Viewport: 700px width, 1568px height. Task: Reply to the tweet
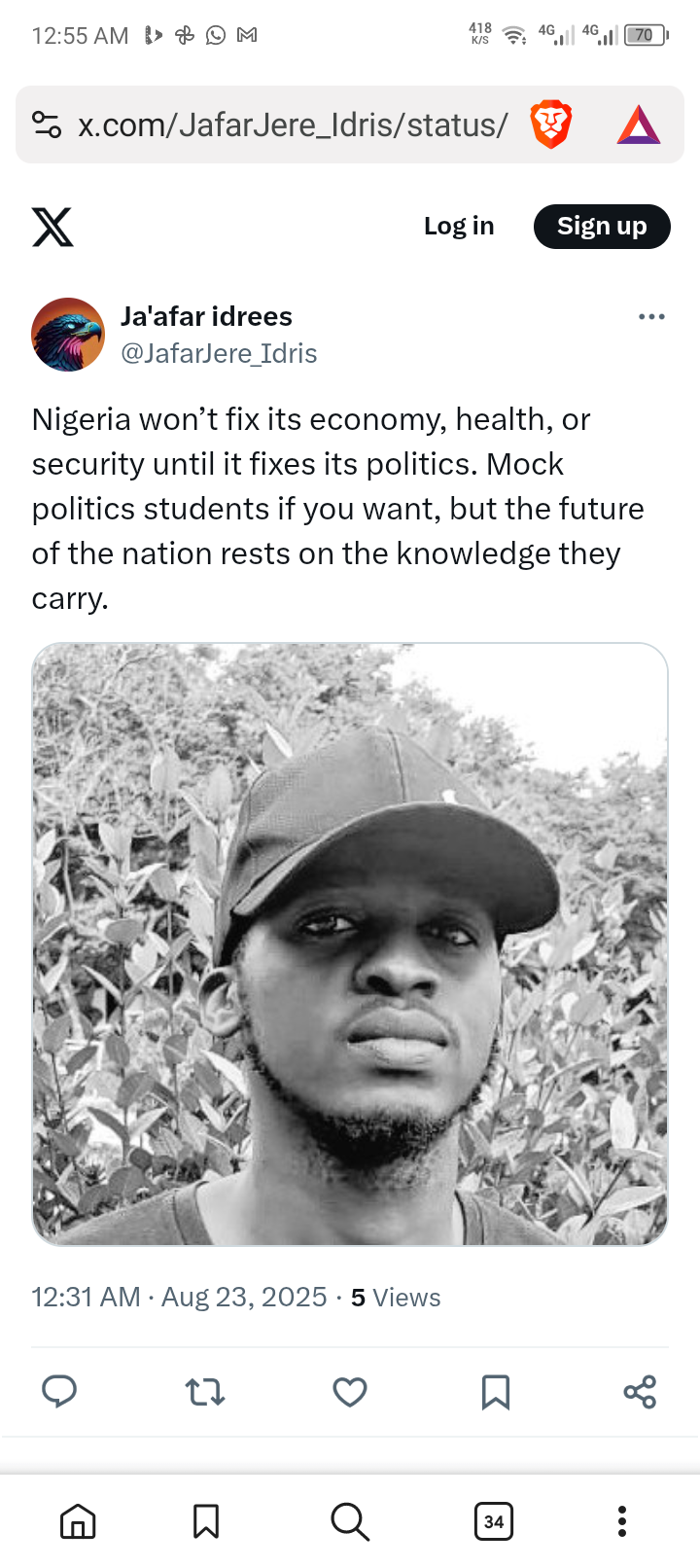pyautogui.click(x=59, y=1392)
